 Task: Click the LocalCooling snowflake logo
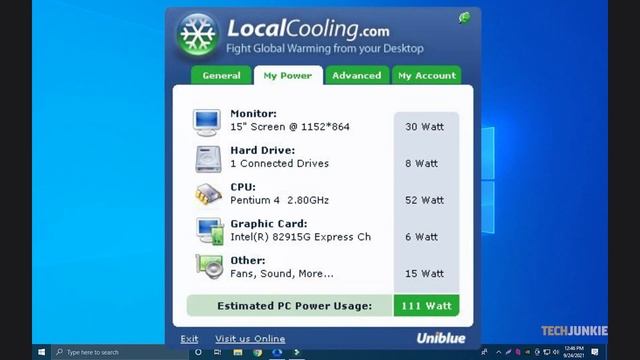(198, 35)
